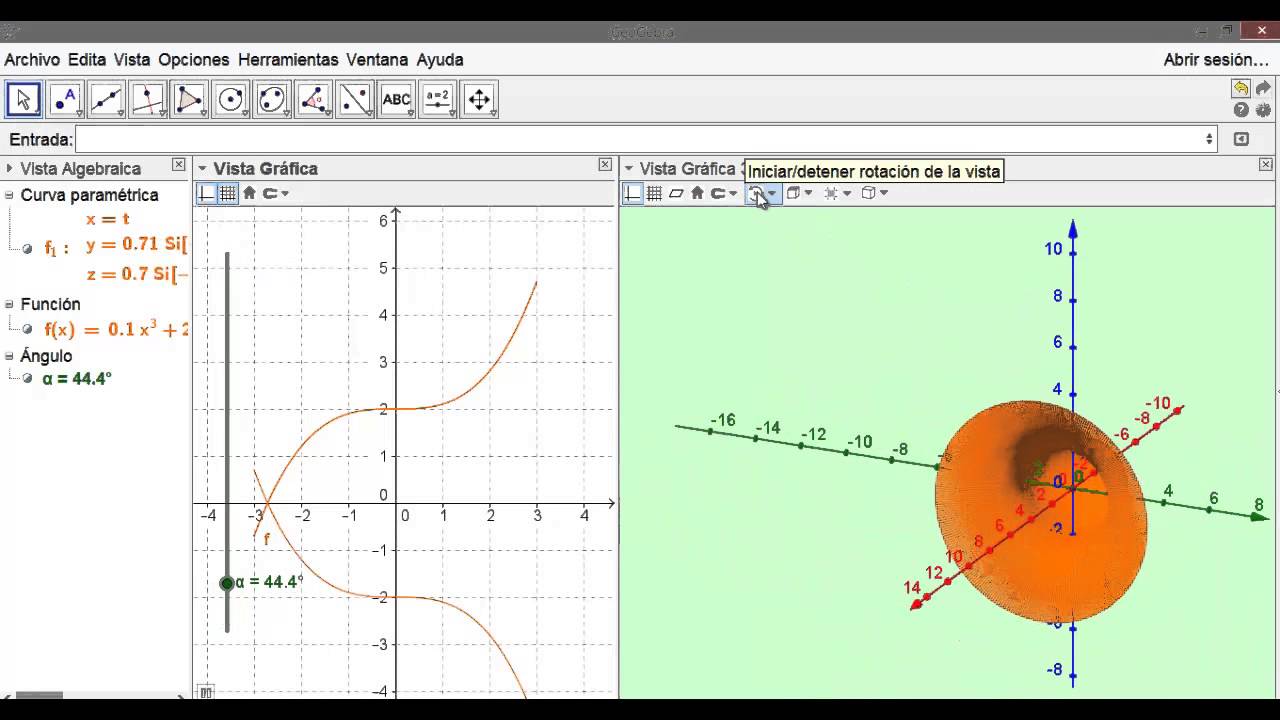Image resolution: width=1280 pixels, height=720 pixels.
Task: Collapse the 3D Vista Gráfica style bar arrow
Action: (629, 169)
